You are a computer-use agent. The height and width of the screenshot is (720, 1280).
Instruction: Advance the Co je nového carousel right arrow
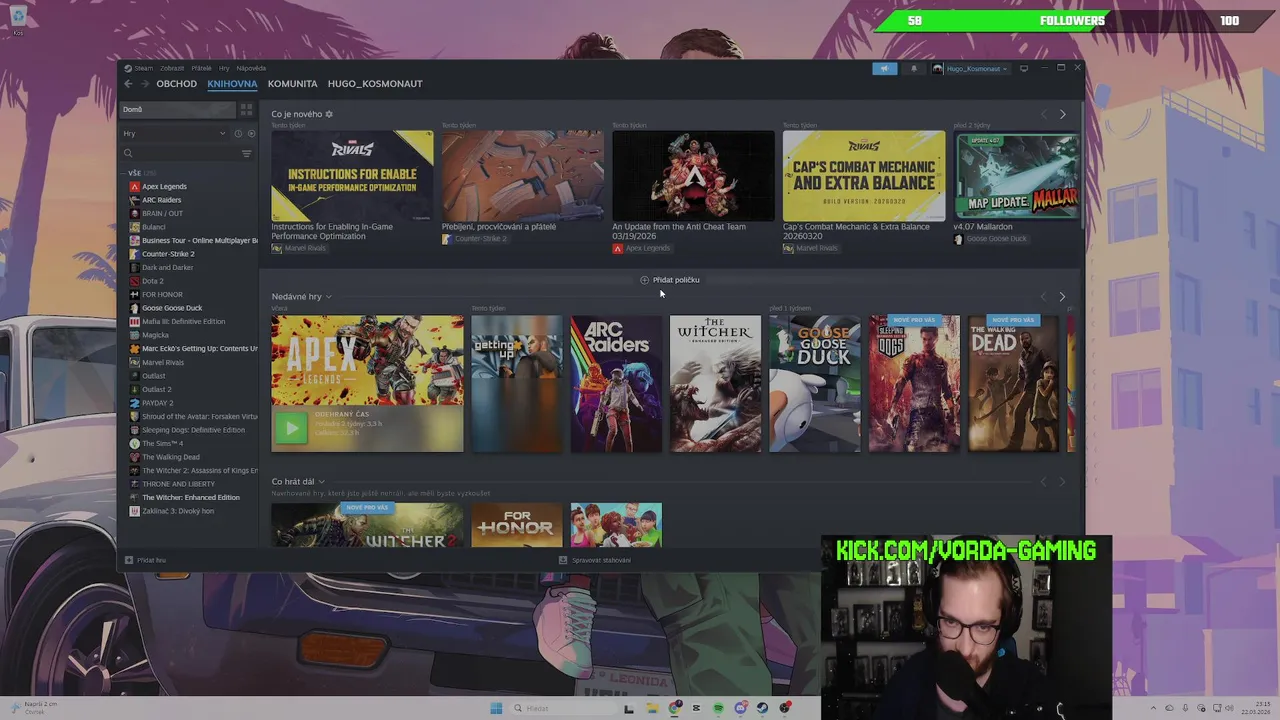tap(1062, 114)
